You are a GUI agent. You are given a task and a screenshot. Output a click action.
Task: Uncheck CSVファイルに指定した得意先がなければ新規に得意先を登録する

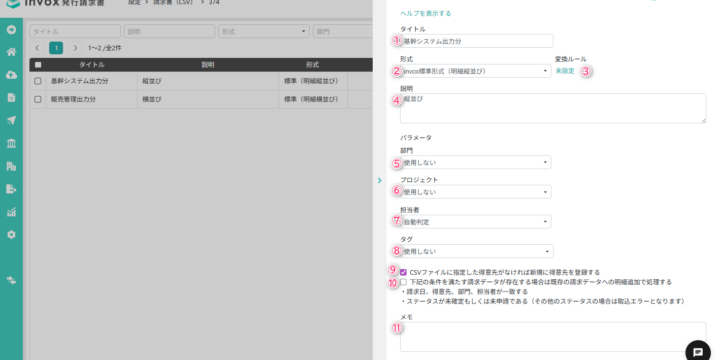point(404,272)
